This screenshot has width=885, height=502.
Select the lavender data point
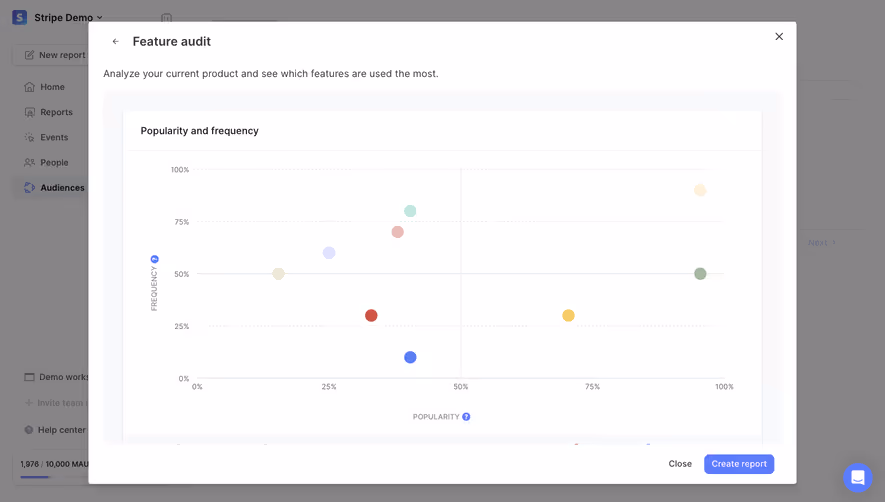pyautogui.click(x=329, y=252)
